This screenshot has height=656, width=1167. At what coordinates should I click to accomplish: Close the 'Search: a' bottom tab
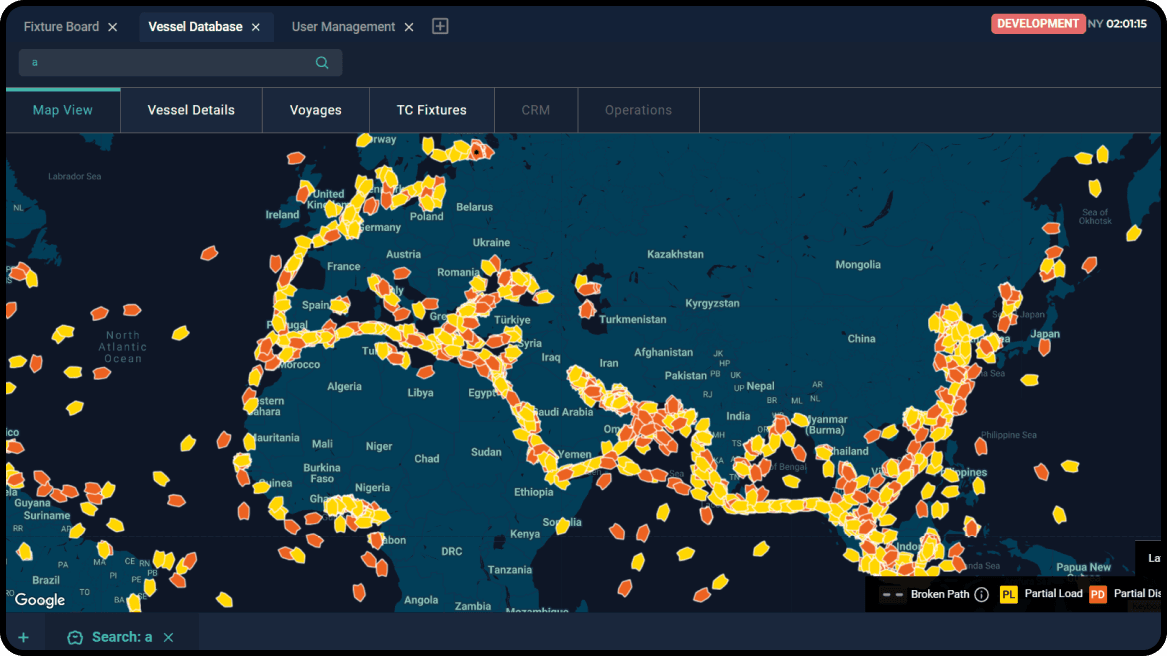click(168, 637)
